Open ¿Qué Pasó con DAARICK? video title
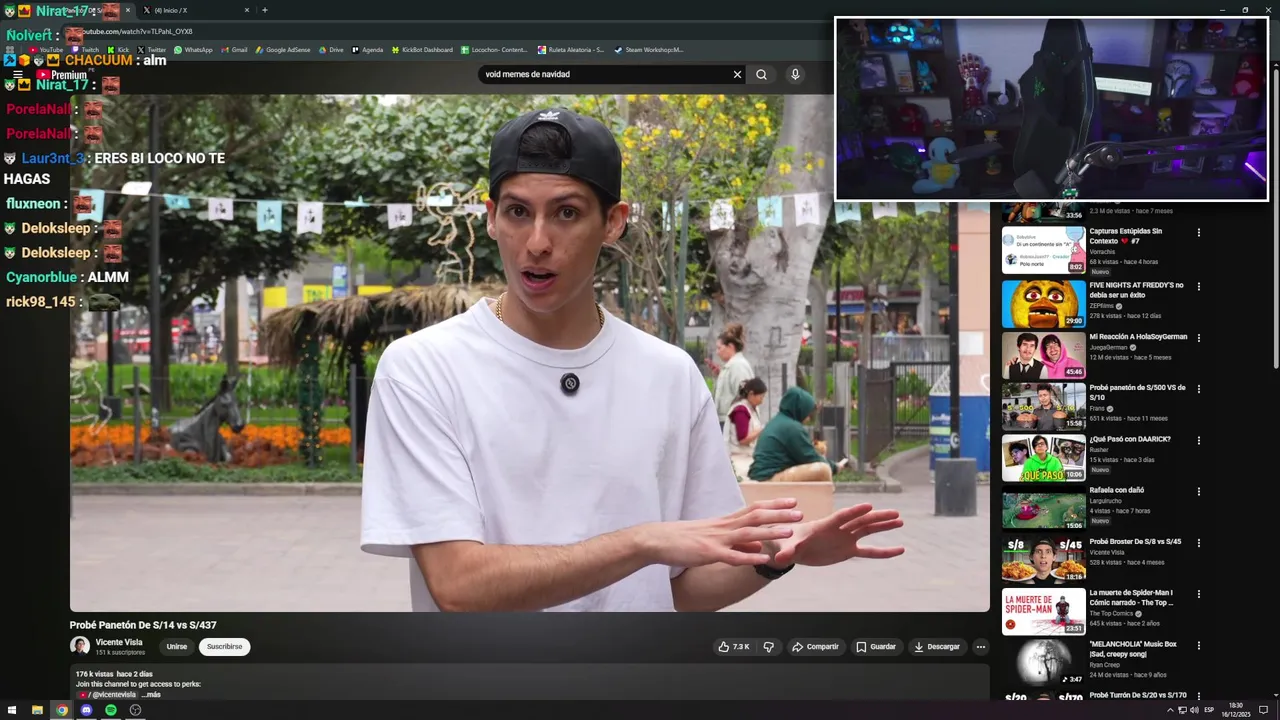This screenshot has width=1280, height=720. (1130, 439)
